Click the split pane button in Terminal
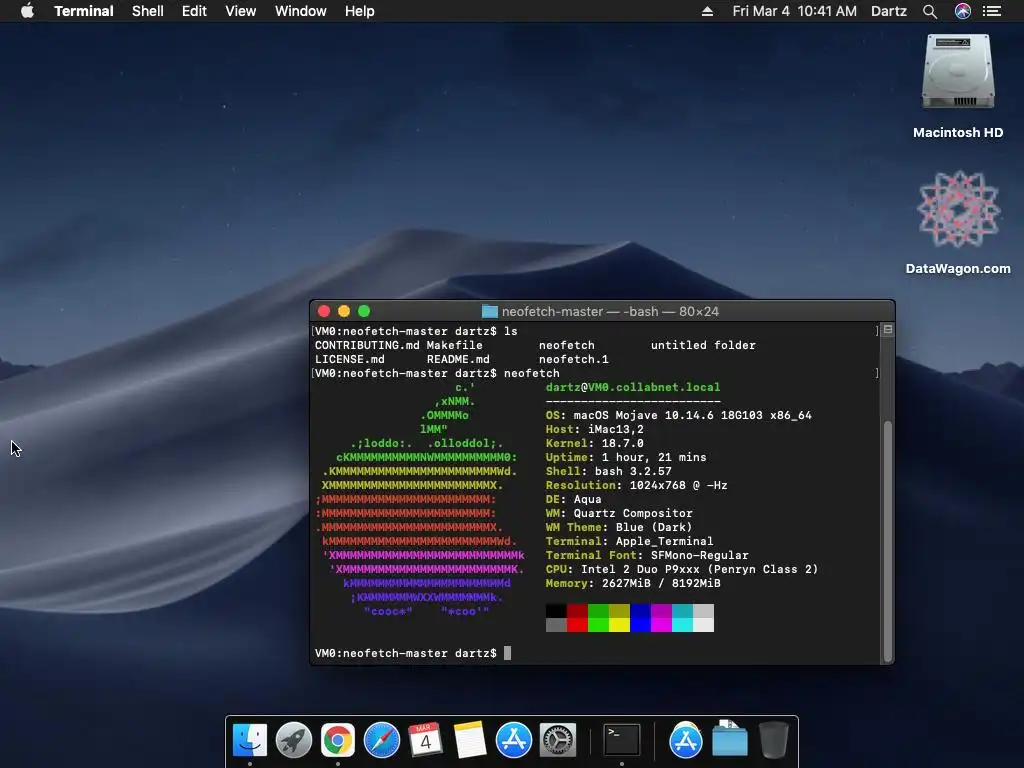Image resolution: width=1024 pixels, height=768 pixels. [888, 330]
